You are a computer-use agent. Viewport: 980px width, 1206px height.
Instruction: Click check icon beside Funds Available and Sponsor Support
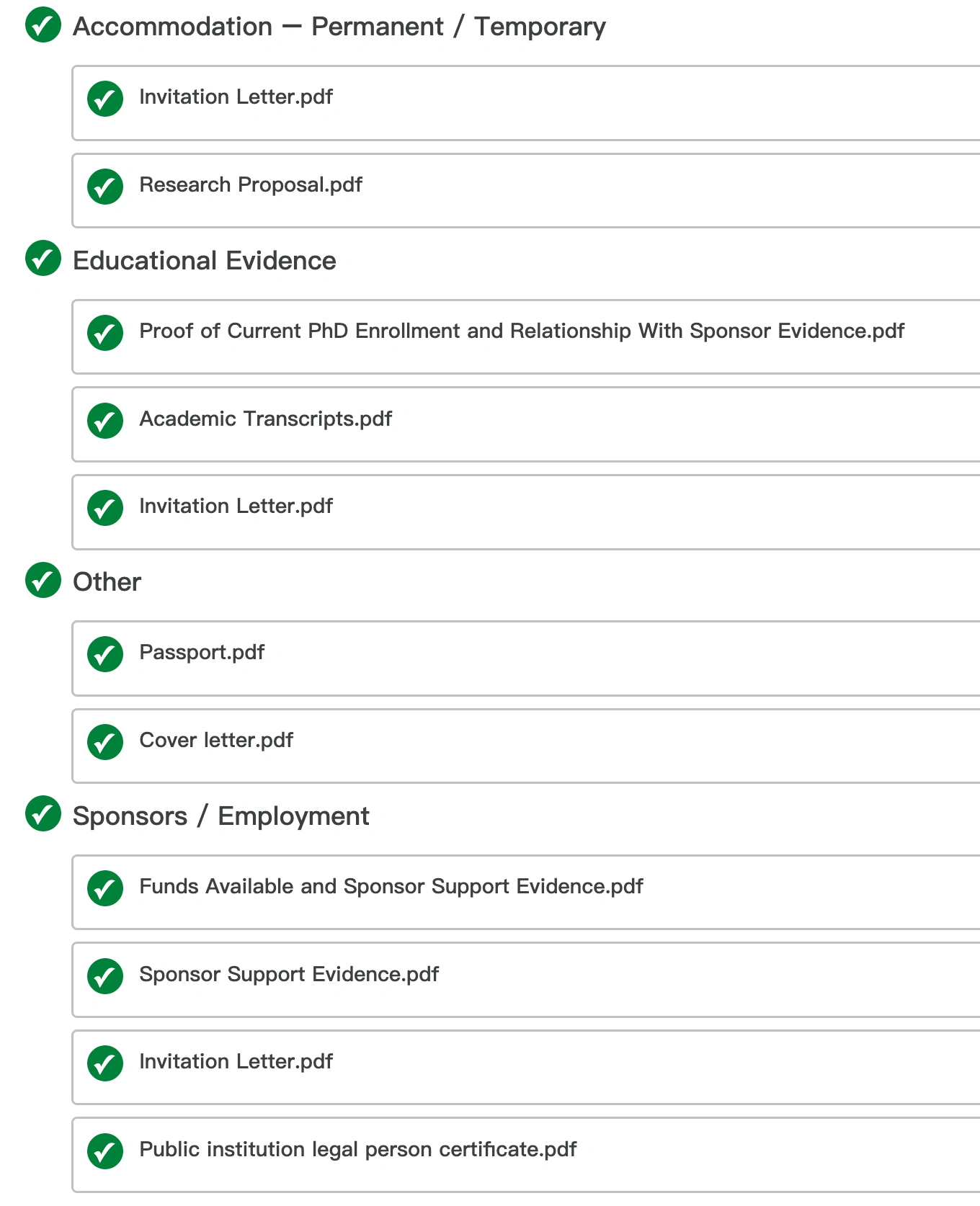105,888
